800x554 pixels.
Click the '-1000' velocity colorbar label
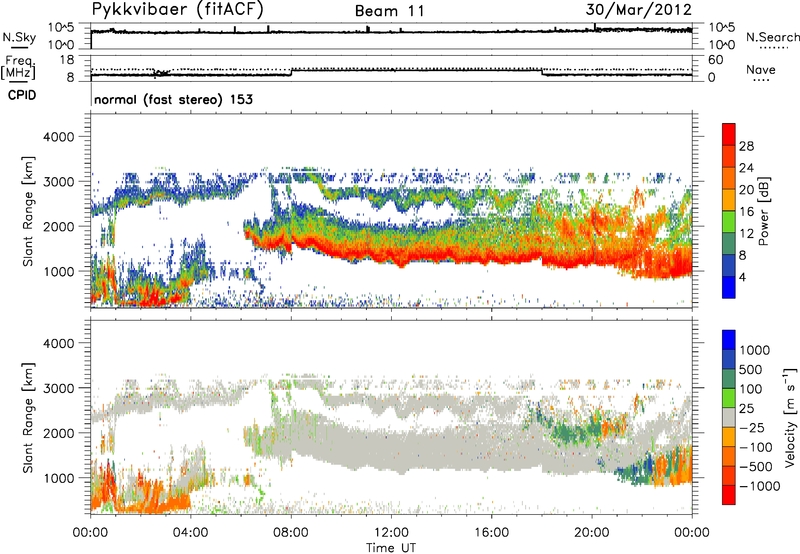point(759,486)
